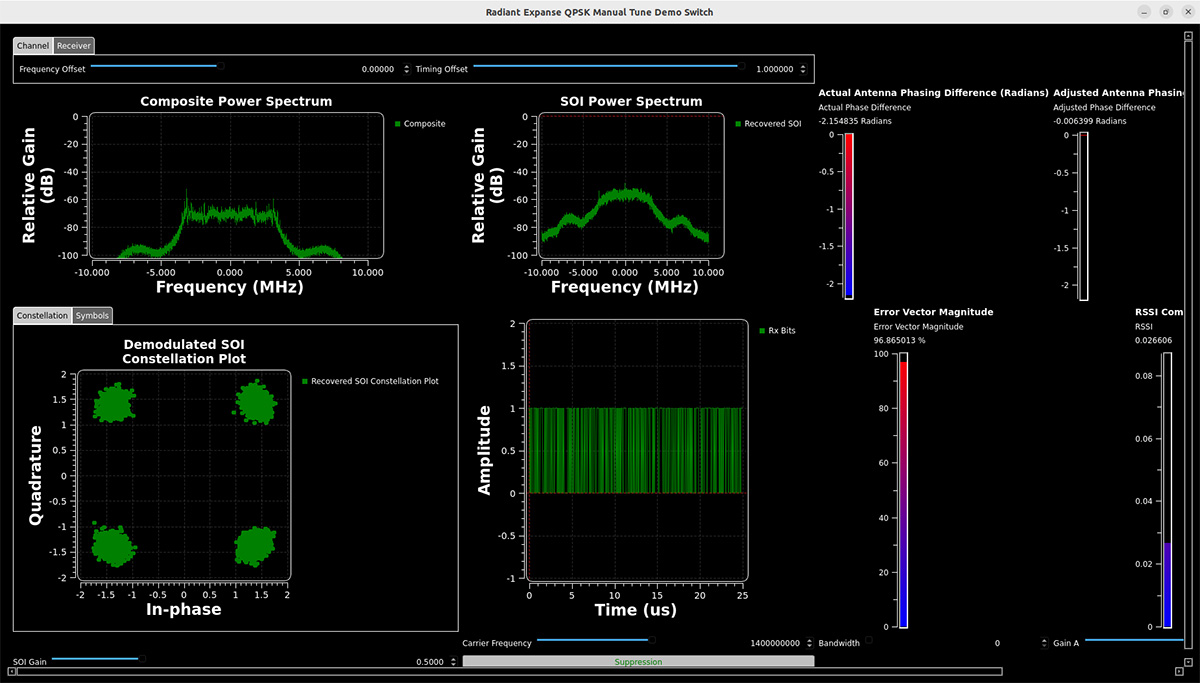Screen dimensions: 1200x683
Task: Click the vertical scrollbar down arrow
Action: (1187, 661)
